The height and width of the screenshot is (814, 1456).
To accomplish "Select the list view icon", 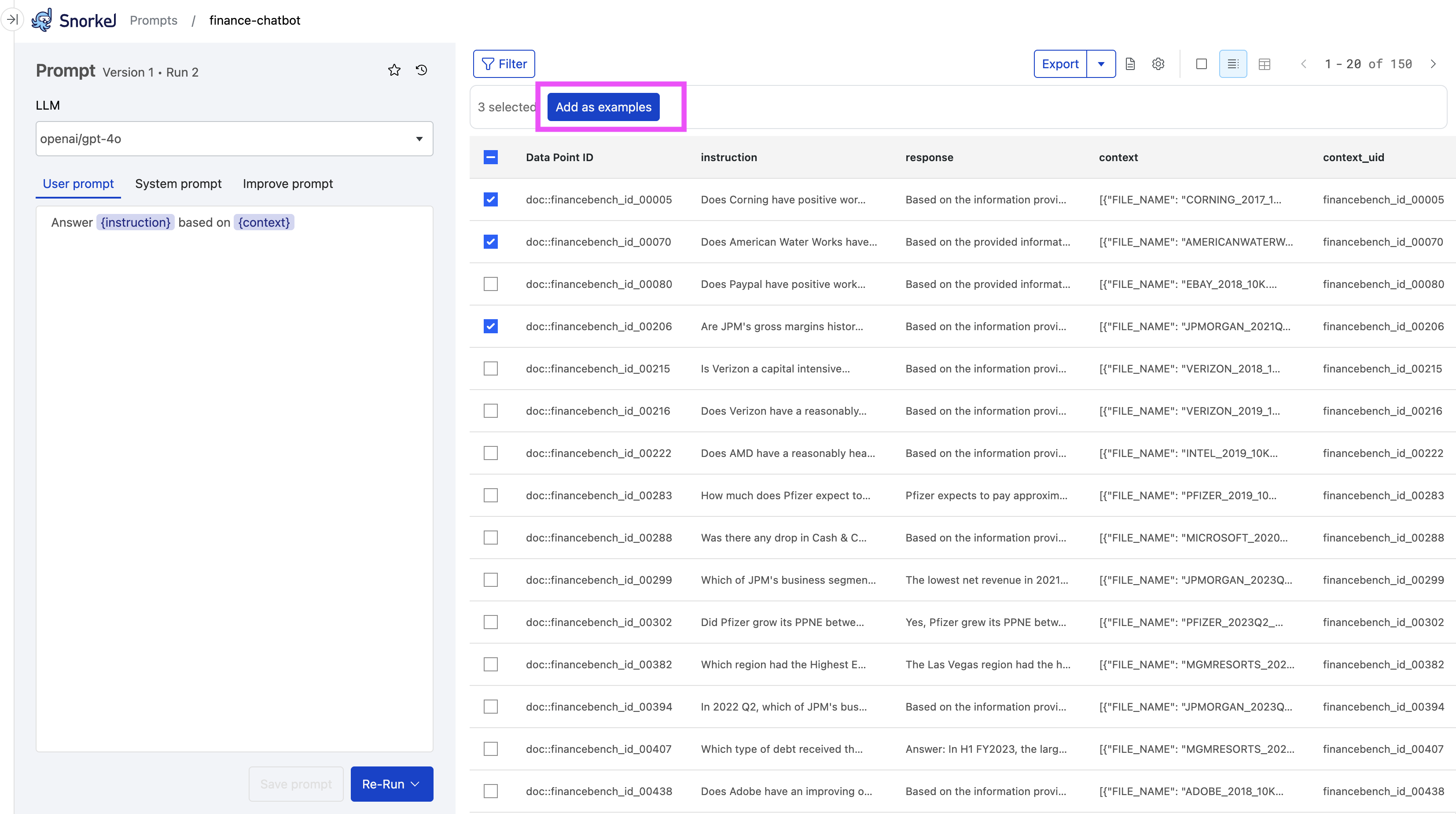I will [1233, 64].
